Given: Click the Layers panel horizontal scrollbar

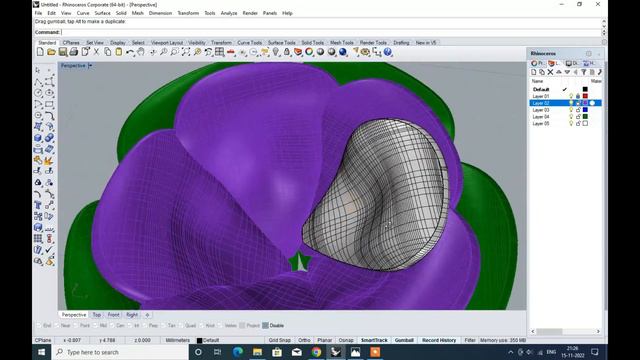Looking at the screenshot, I should [565, 331].
